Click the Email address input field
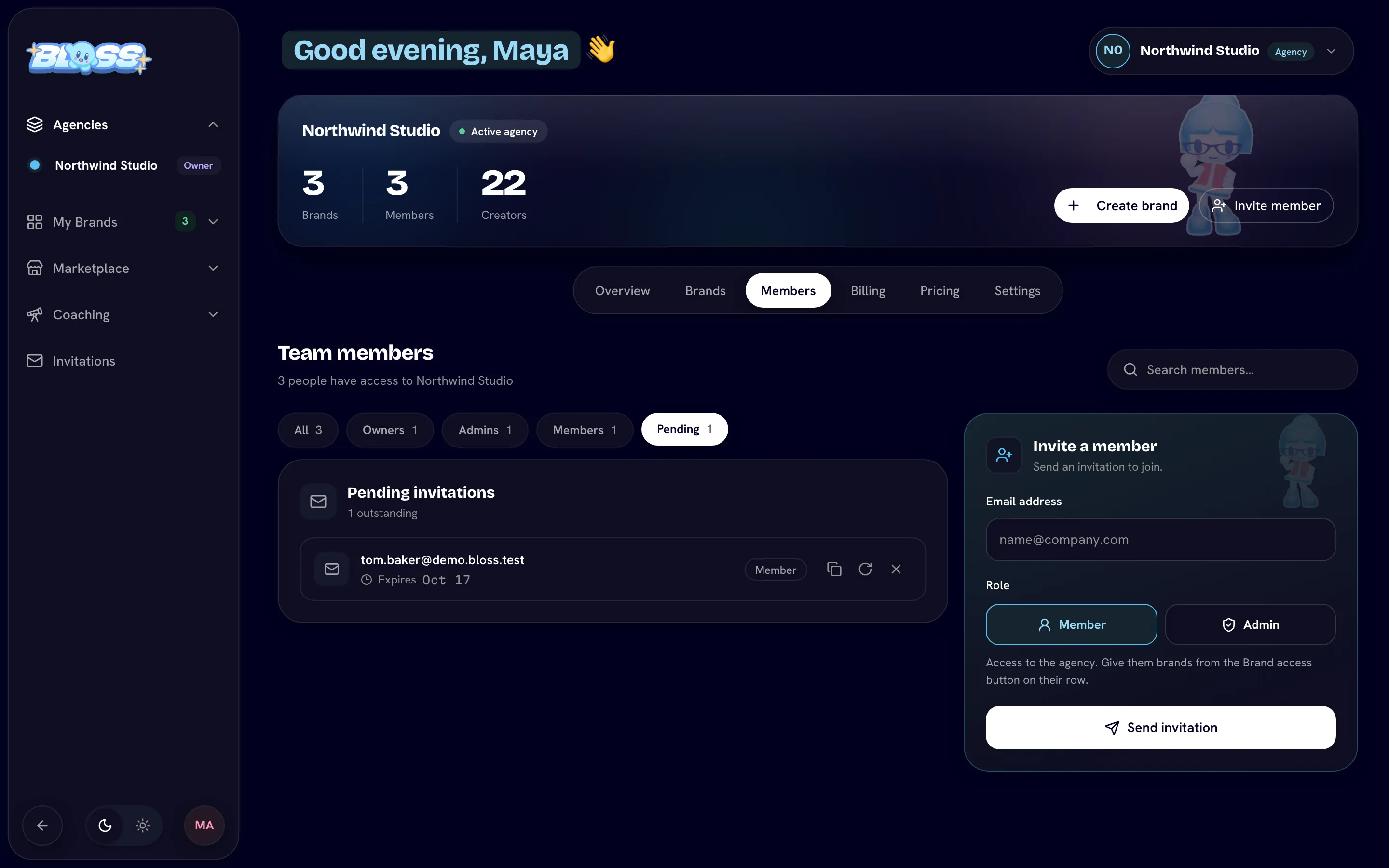Image resolution: width=1389 pixels, height=868 pixels. pos(1160,540)
